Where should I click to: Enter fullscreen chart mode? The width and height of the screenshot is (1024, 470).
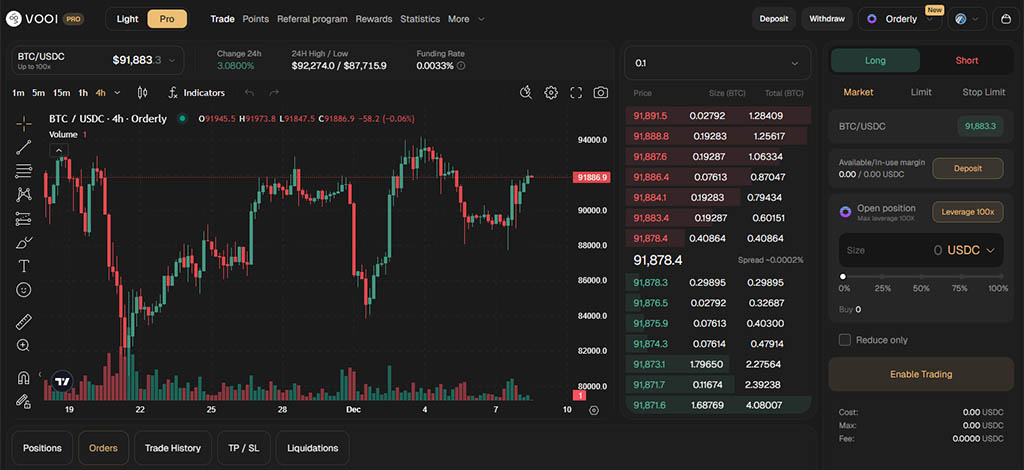[576, 93]
